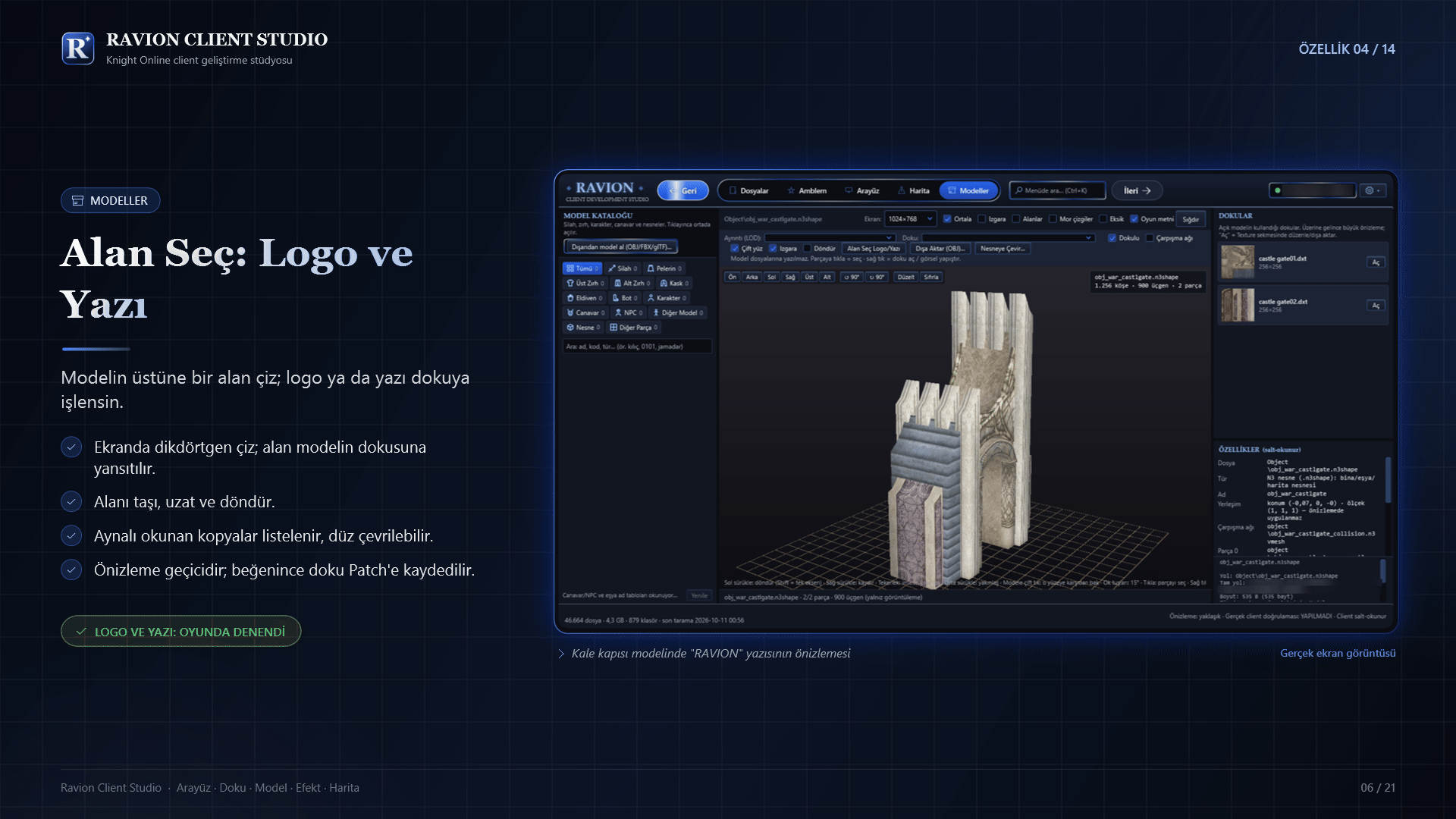Filter catalog by Bot category
The height and width of the screenshot is (819, 1456).
[626, 298]
